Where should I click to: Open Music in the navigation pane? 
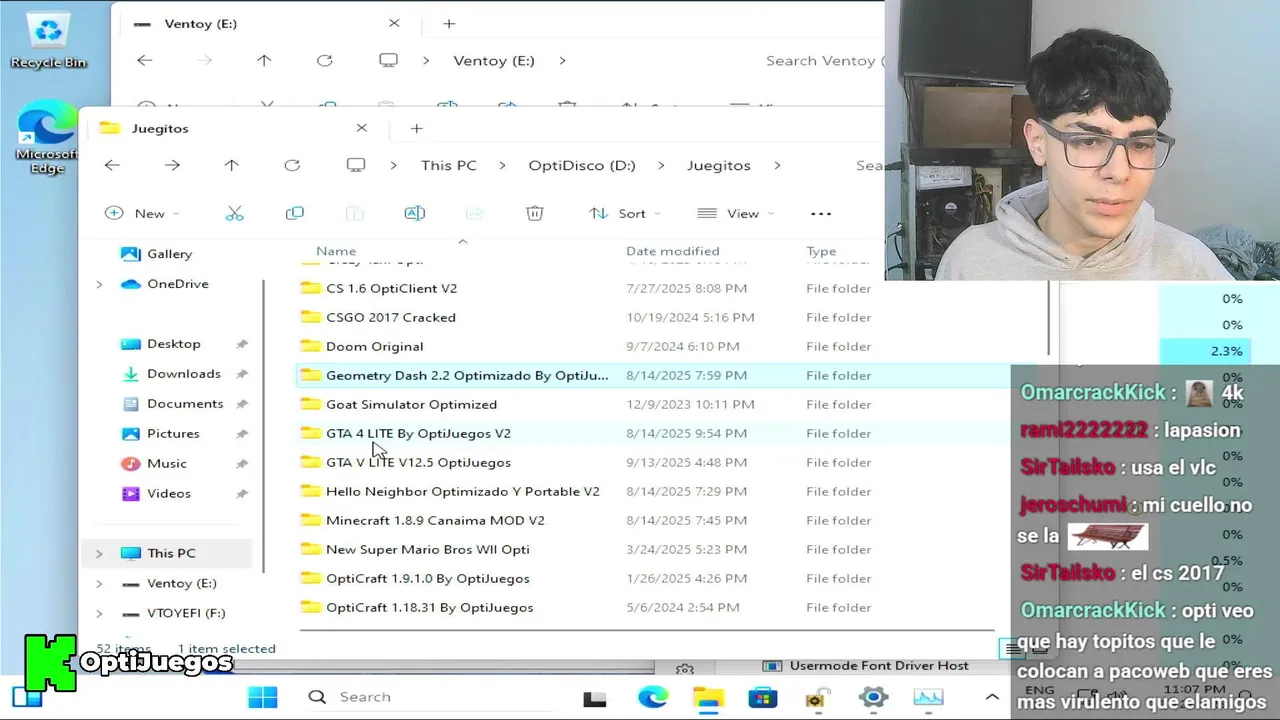[167, 464]
